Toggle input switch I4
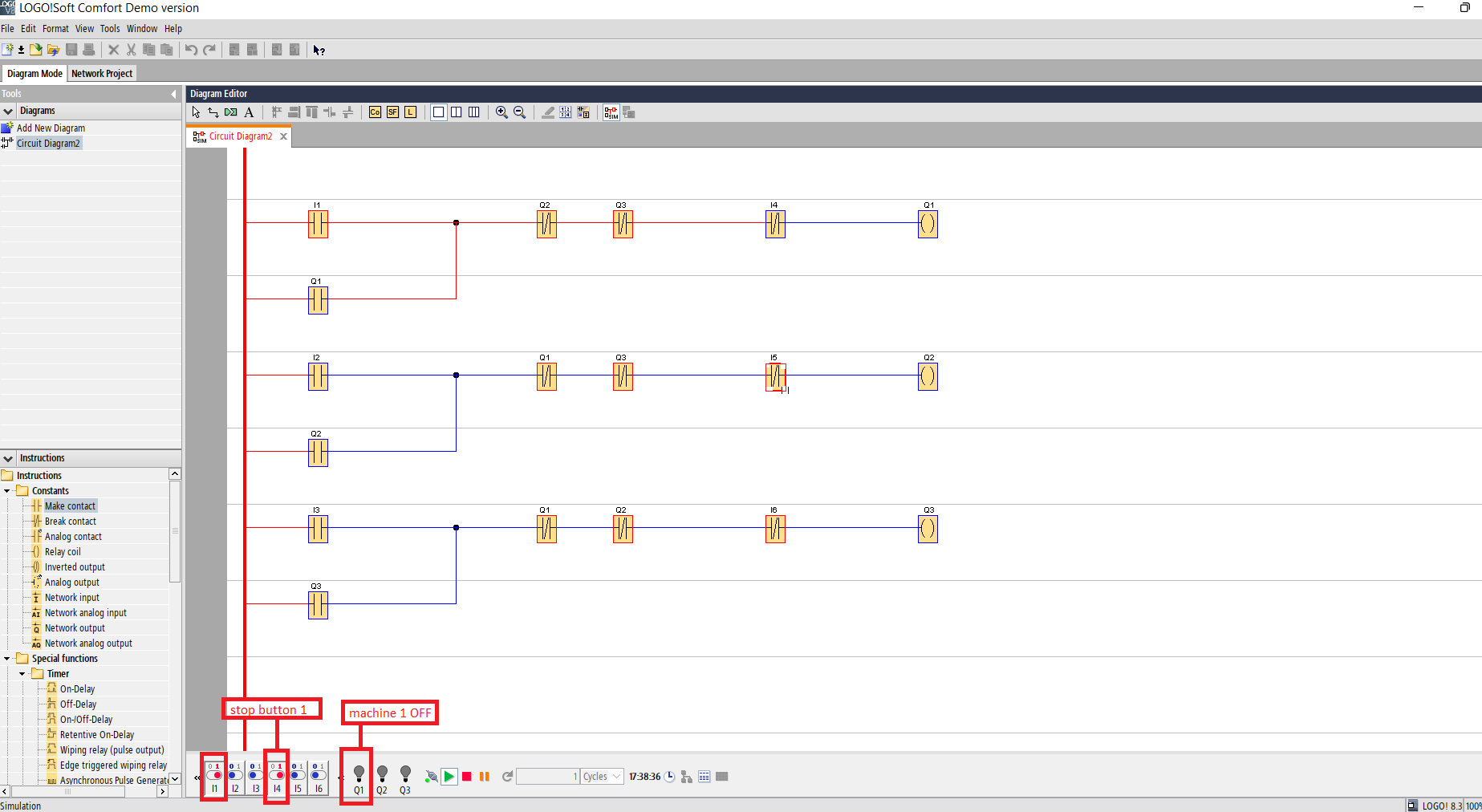1482x812 pixels. point(277,775)
